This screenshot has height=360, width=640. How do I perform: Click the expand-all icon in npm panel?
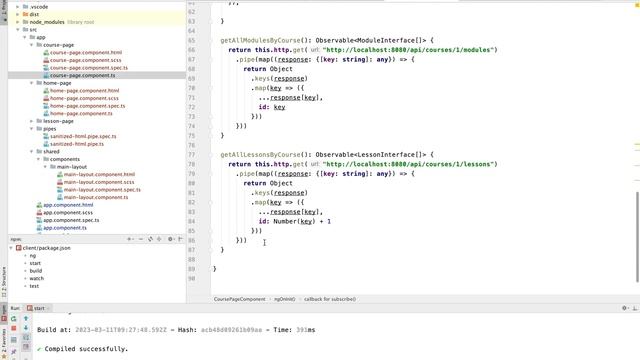click(159, 239)
